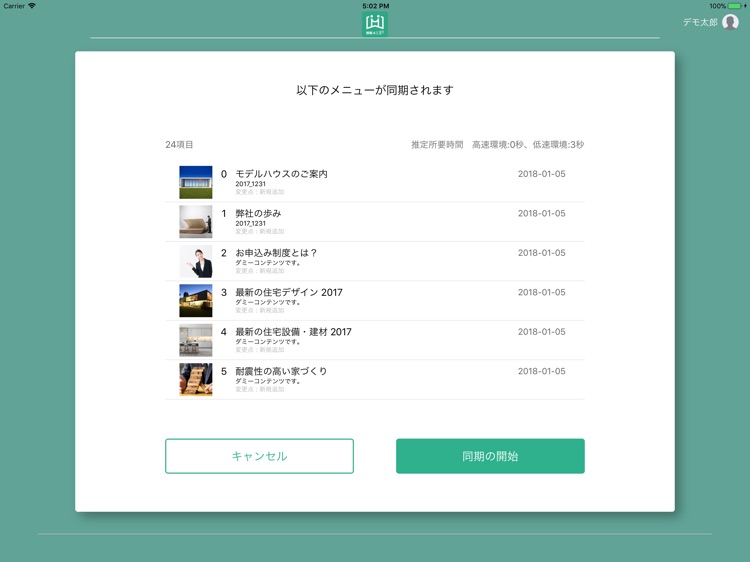Click the Carrier label in status bar

click(14, 6)
